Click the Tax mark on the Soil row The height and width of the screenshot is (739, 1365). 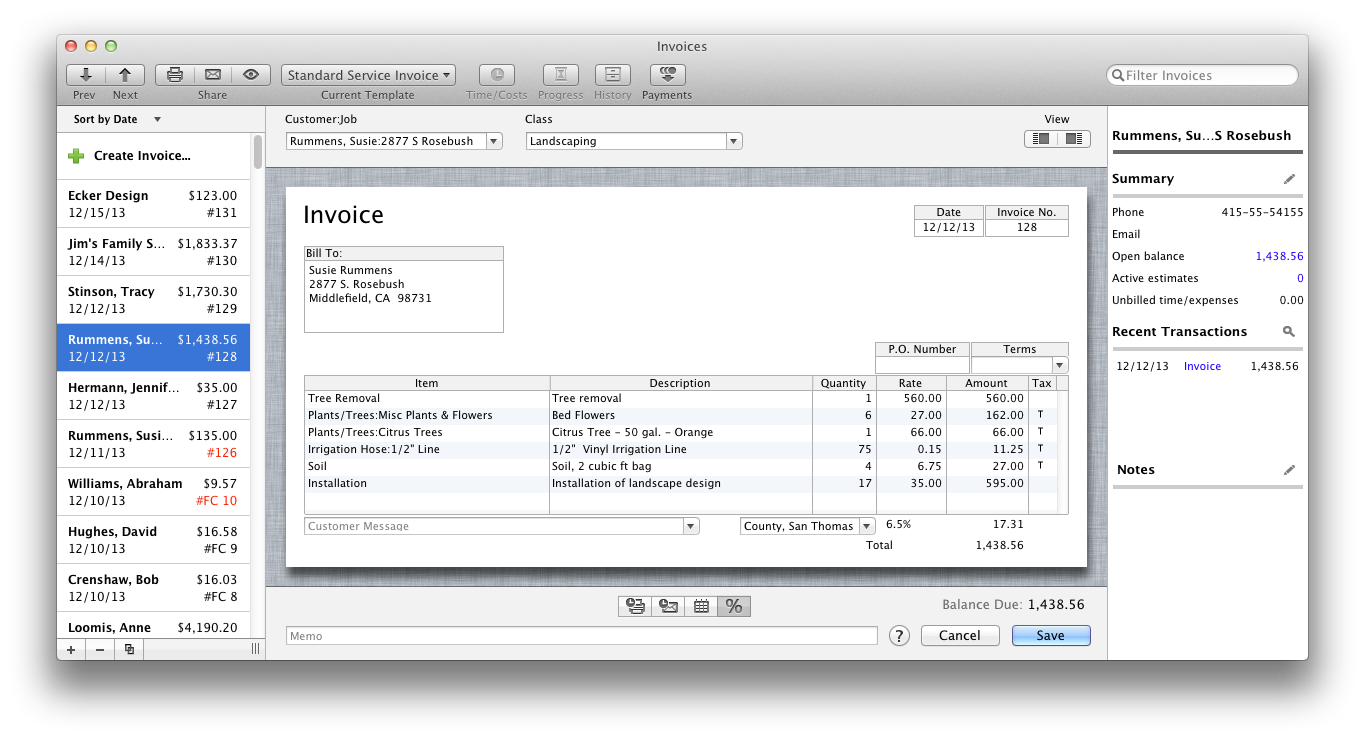1040,466
